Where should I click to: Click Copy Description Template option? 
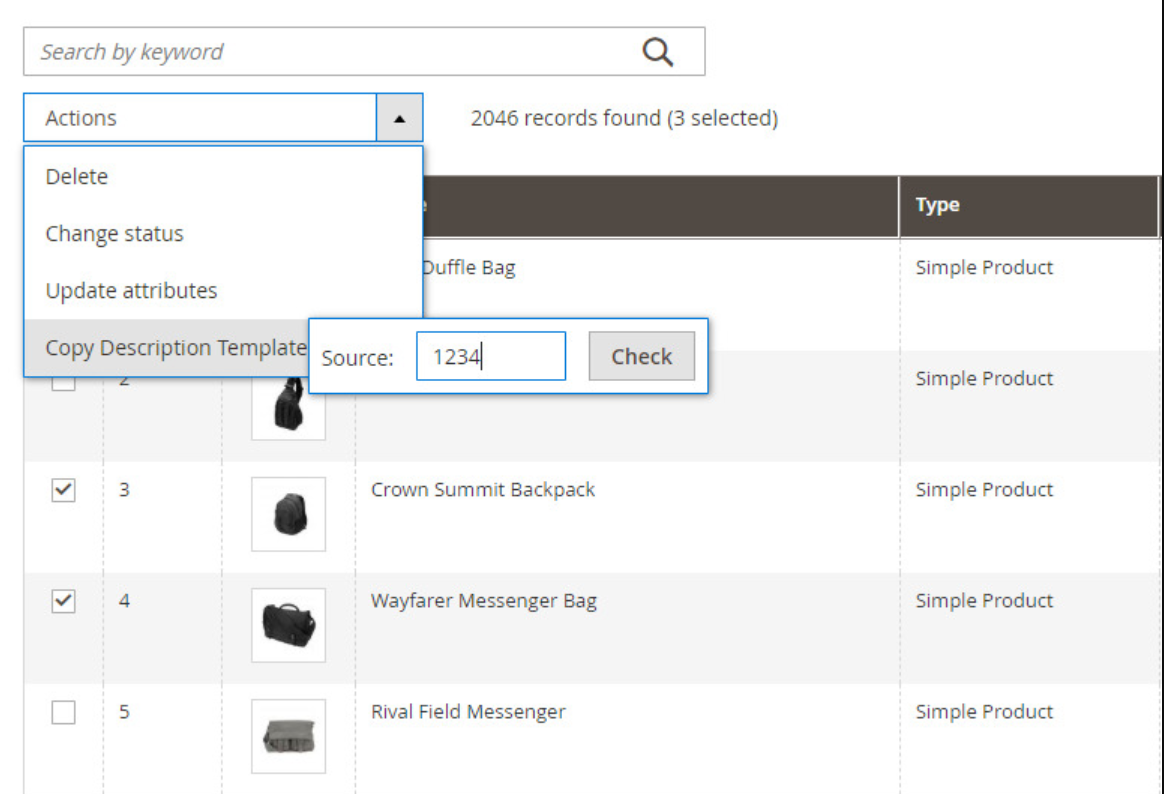click(x=175, y=348)
